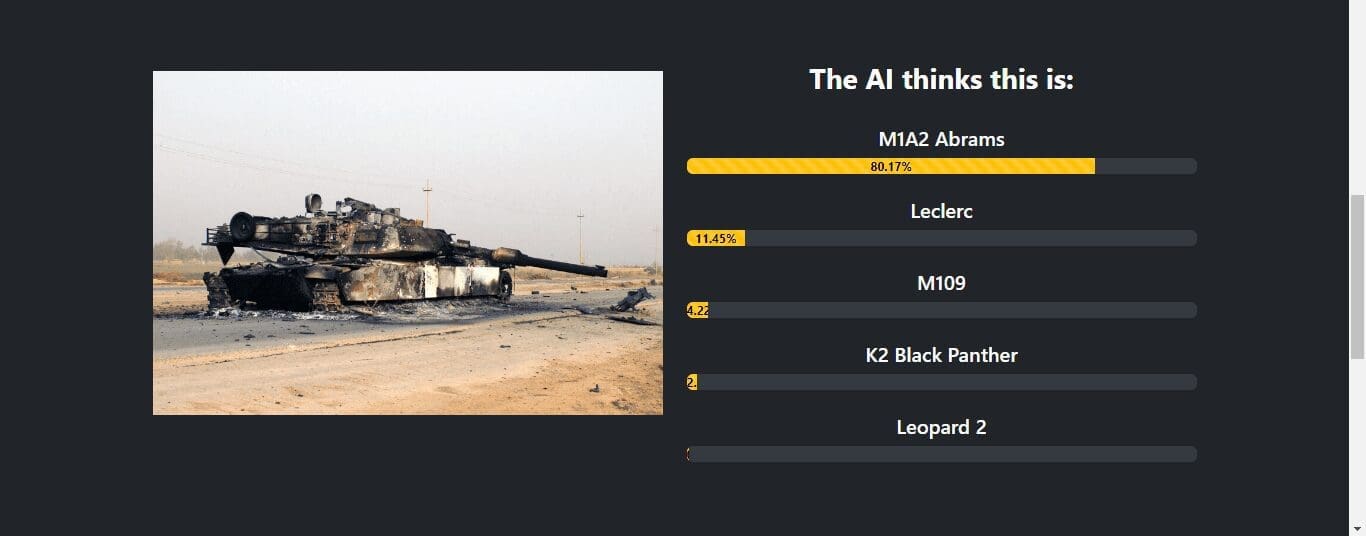Click the 80.17% confidence value
The image size is (1366, 536).
(x=891, y=167)
